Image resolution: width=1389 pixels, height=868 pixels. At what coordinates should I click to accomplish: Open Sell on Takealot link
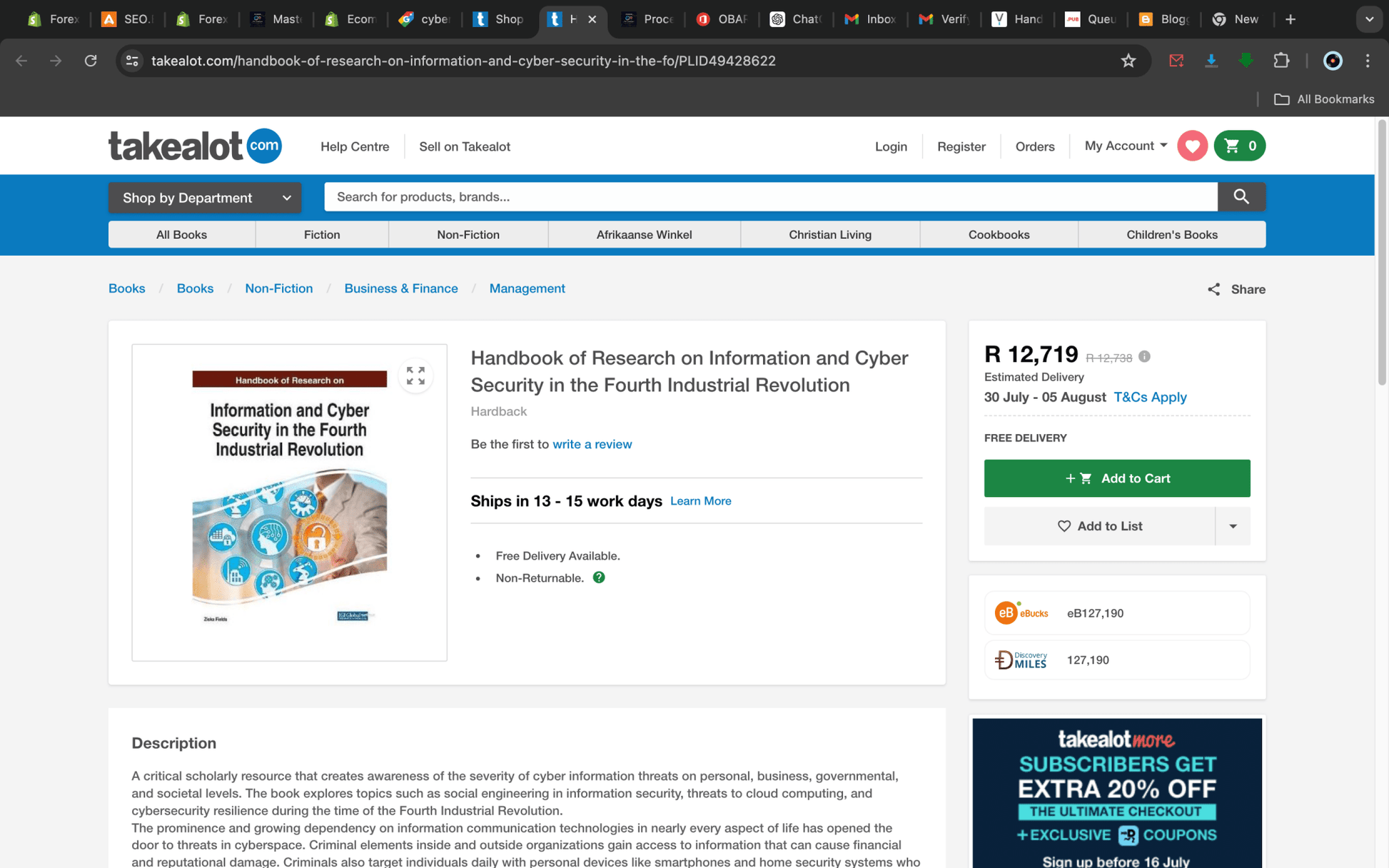[465, 146]
